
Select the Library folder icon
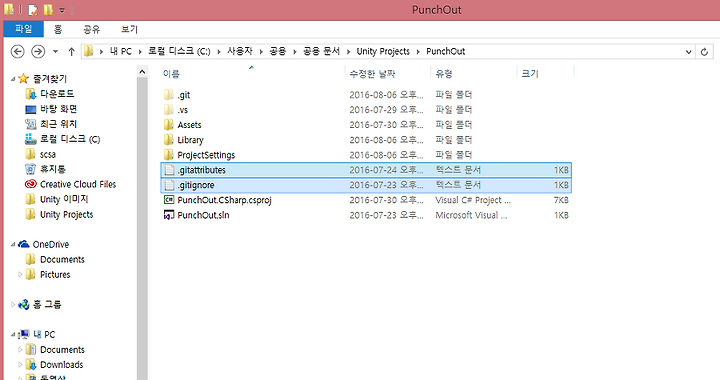click(169, 140)
